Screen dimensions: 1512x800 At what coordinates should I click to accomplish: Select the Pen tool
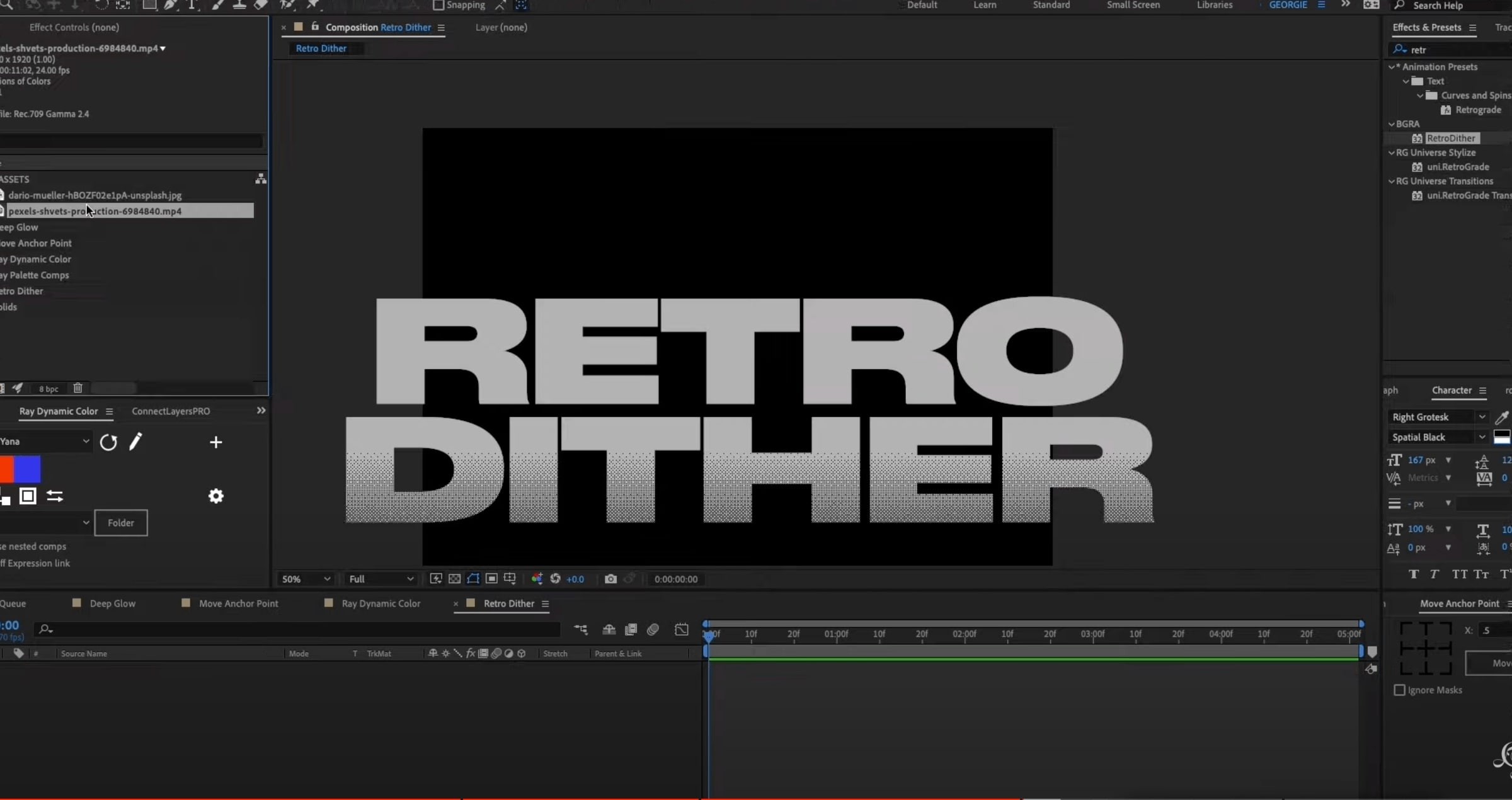click(x=170, y=5)
